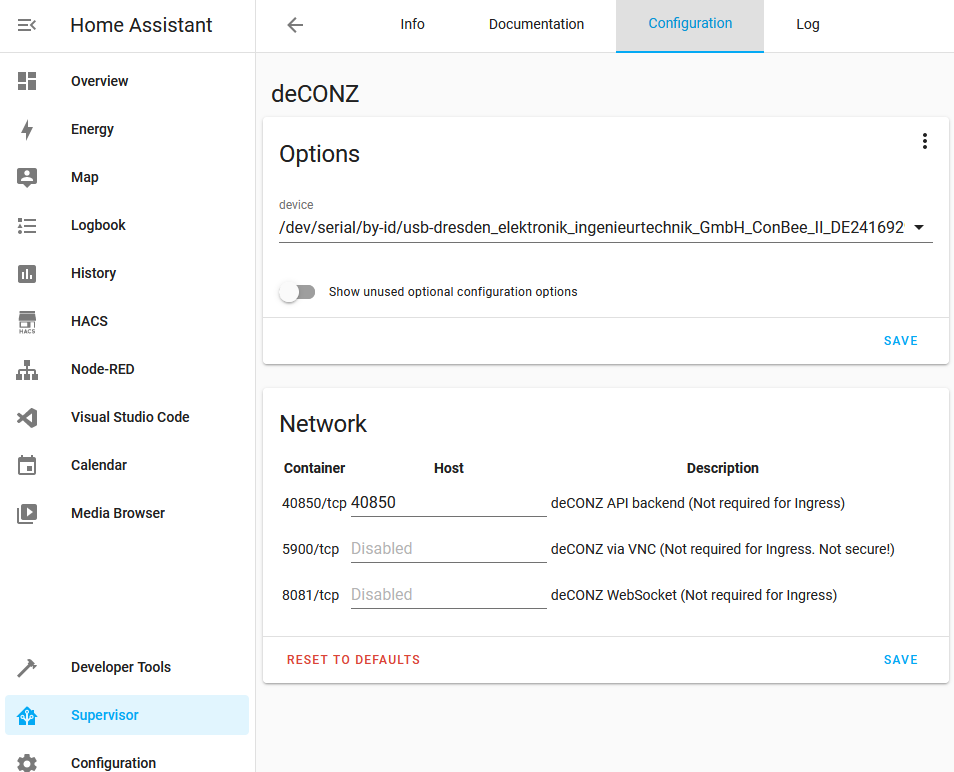
Task: Open Developer Tools from the sidebar
Action: pyautogui.click(x=127, y=667)
